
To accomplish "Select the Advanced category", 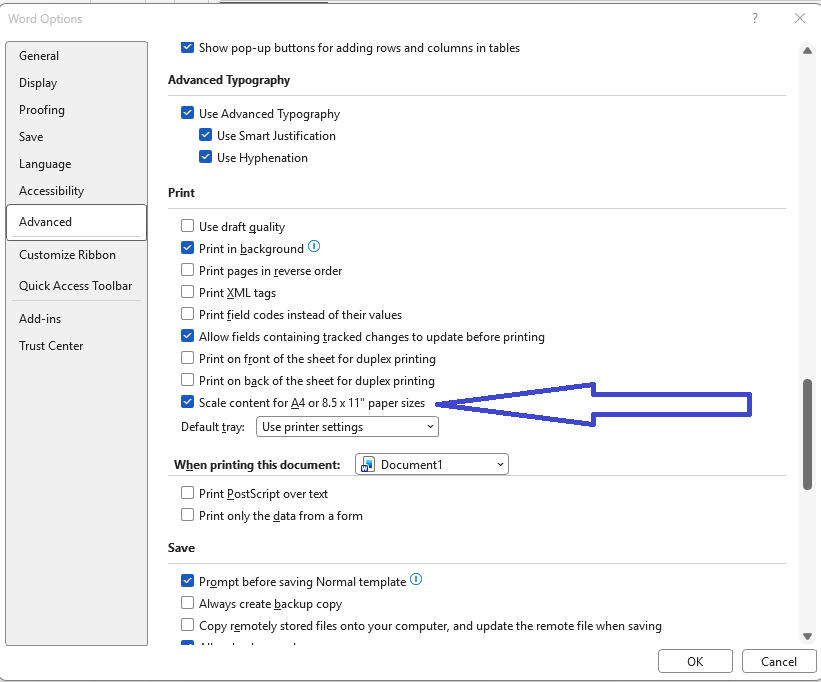I will pos(76,222).
